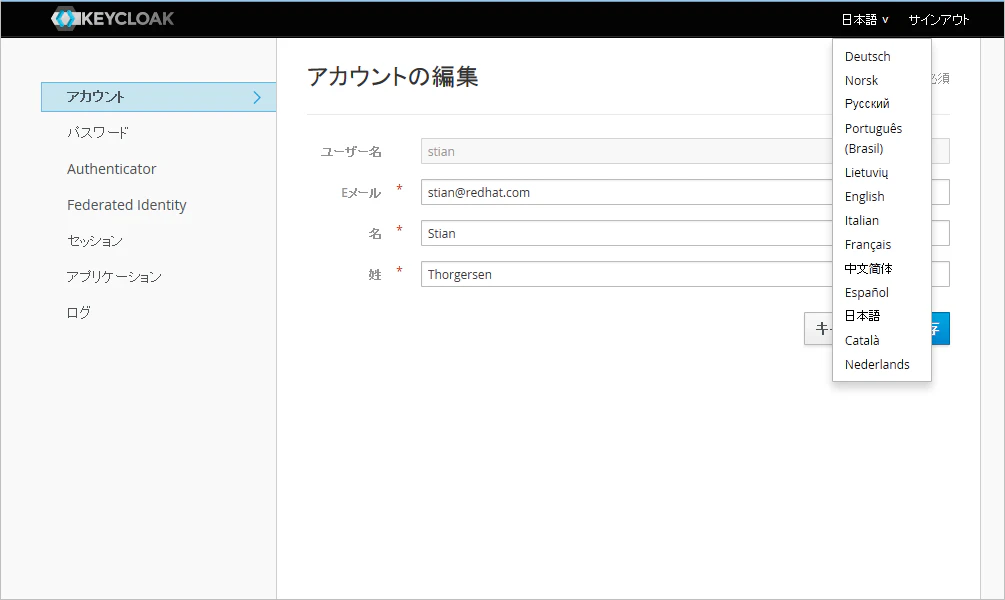Viewport: 1005px width, 600px height.
Task: Pick Lietuvių from the language list
Action: (x=866, y=172)
